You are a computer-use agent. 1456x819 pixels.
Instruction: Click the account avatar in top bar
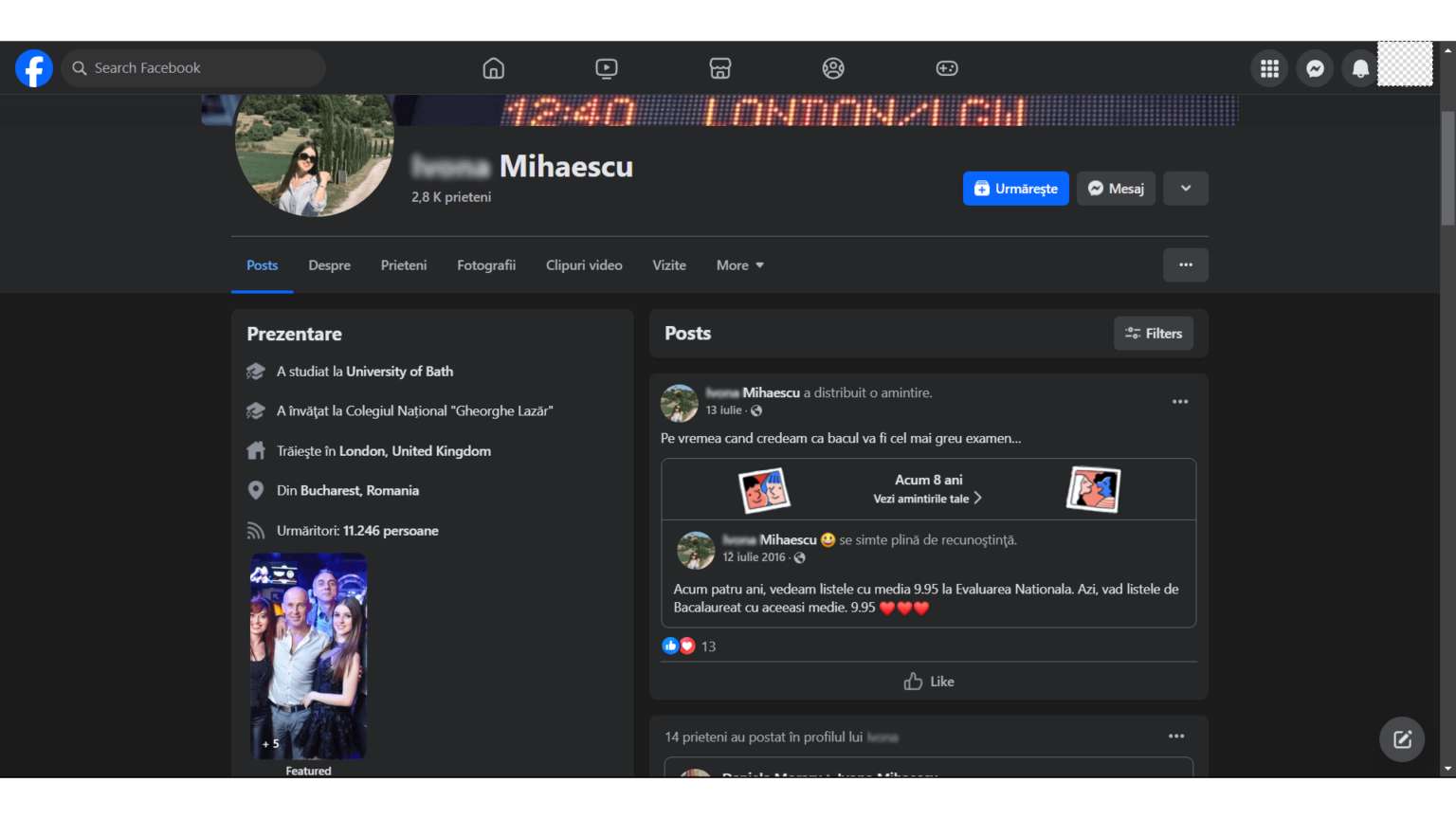[x=1405, y=64]
